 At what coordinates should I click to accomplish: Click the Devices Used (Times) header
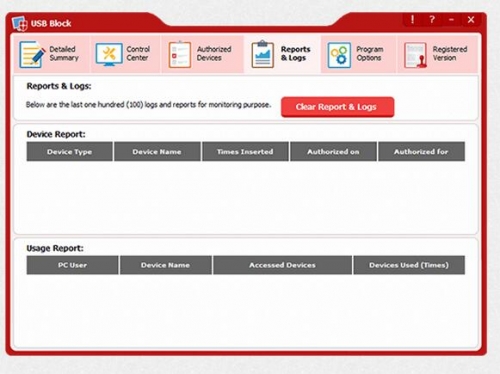(x=409, y=265)
